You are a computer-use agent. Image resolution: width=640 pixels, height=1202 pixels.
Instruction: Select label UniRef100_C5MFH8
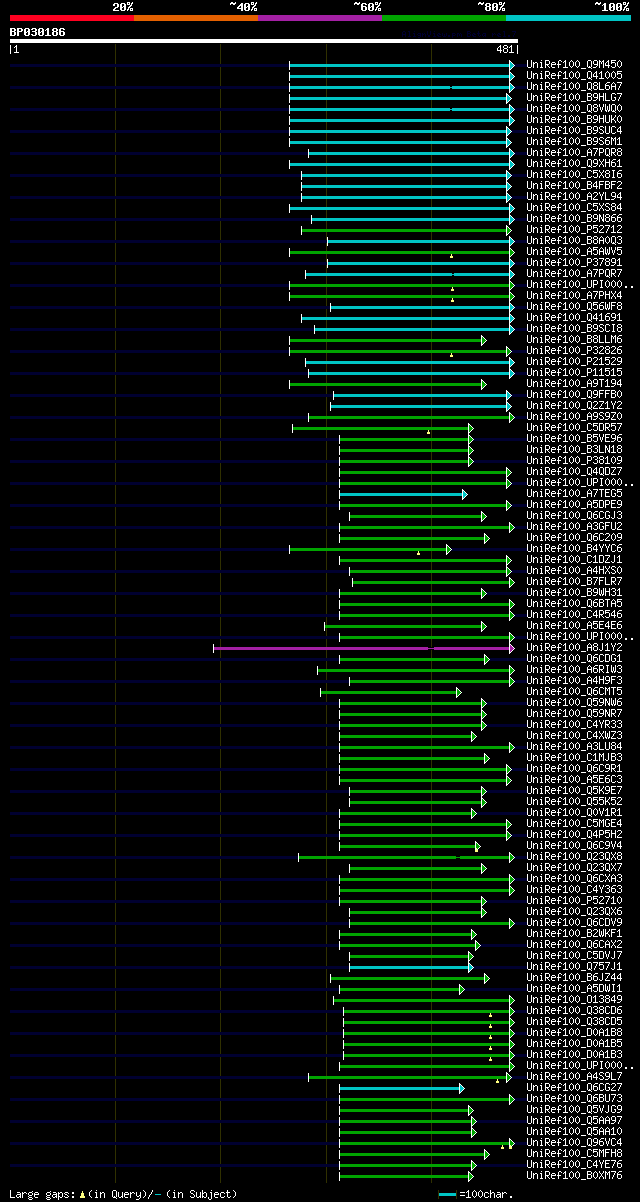574,1153
